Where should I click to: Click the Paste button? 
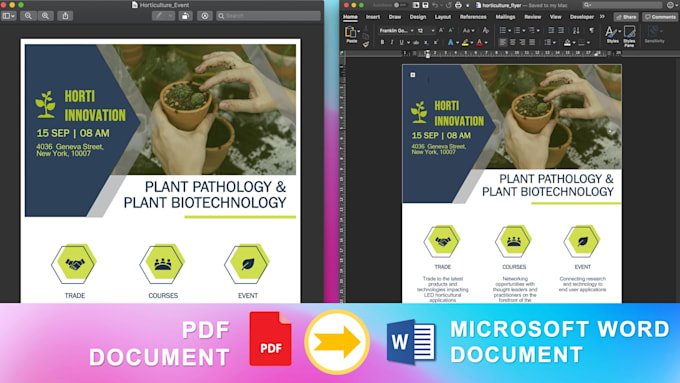pyautogui.click(x=351, y=34)
